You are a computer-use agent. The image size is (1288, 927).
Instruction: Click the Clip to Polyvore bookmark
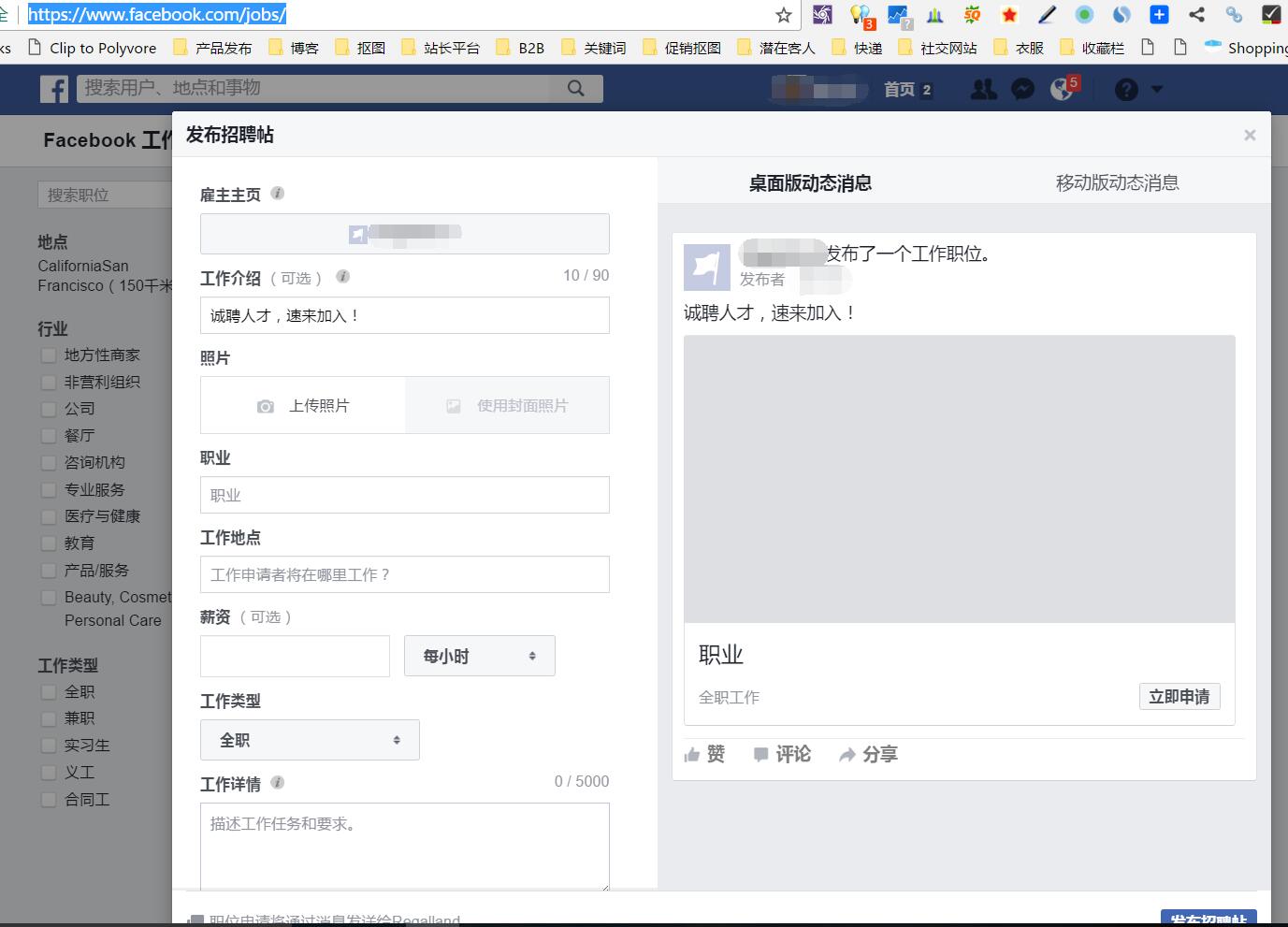tap(93, 48)
